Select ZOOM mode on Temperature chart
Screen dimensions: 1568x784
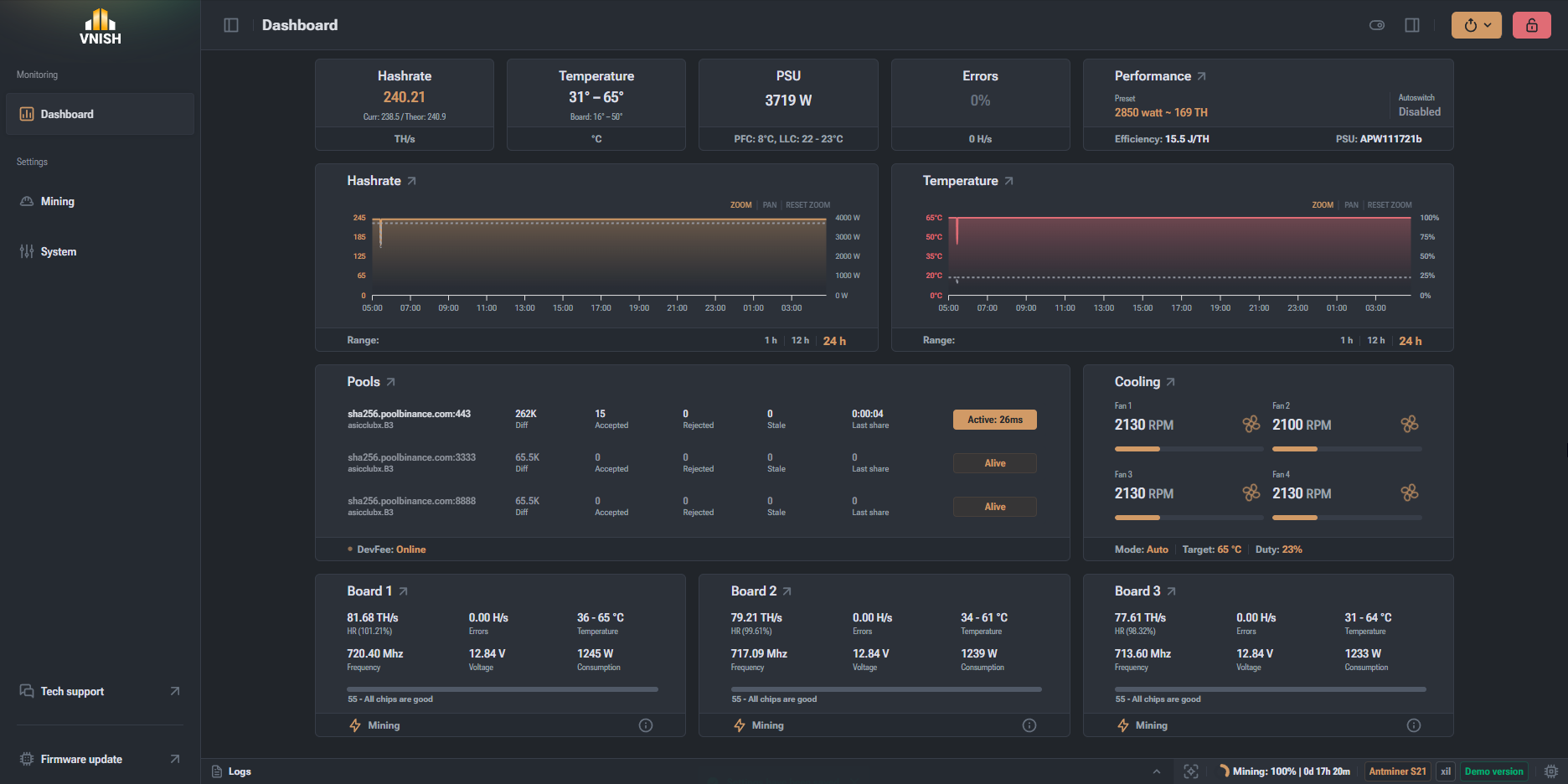(1323, 205)
